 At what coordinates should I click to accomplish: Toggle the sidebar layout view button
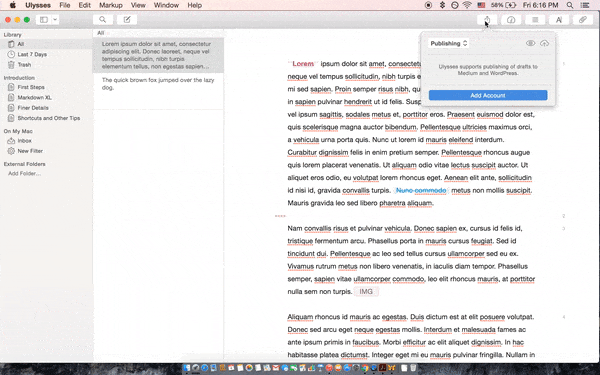click(44, 20)
